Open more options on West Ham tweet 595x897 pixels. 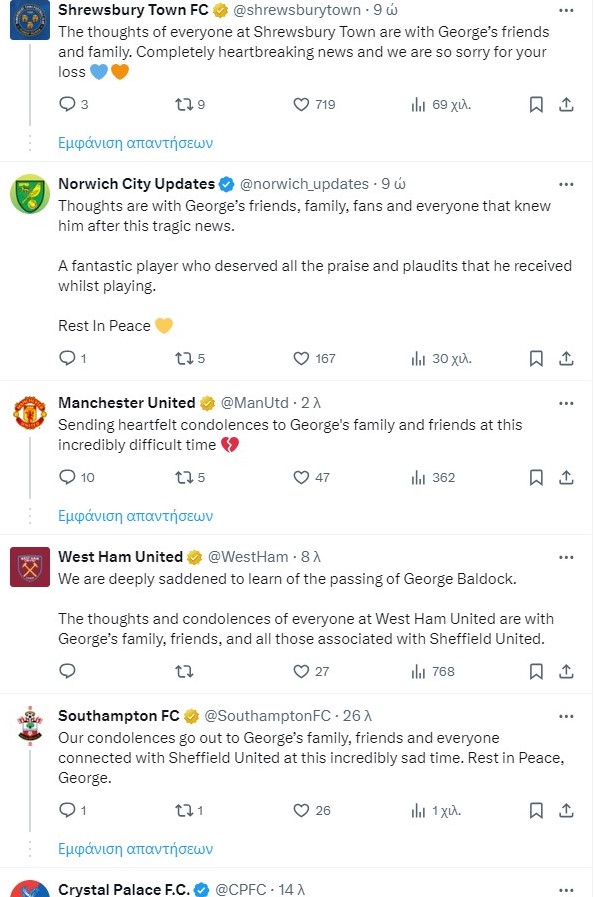566,557
